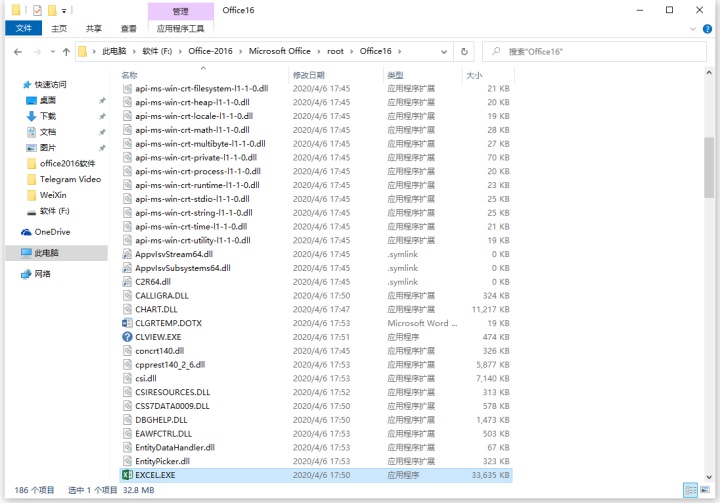Go up one folder level
This screenshot has height=503, width=720.
(x=66, y=52)
